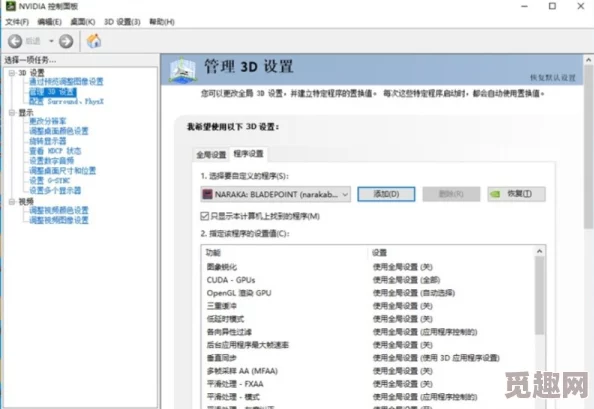Screen dimensions: 594x409
Task: Click the CUDA - GPUs settings row
Action: click(368, 280)
